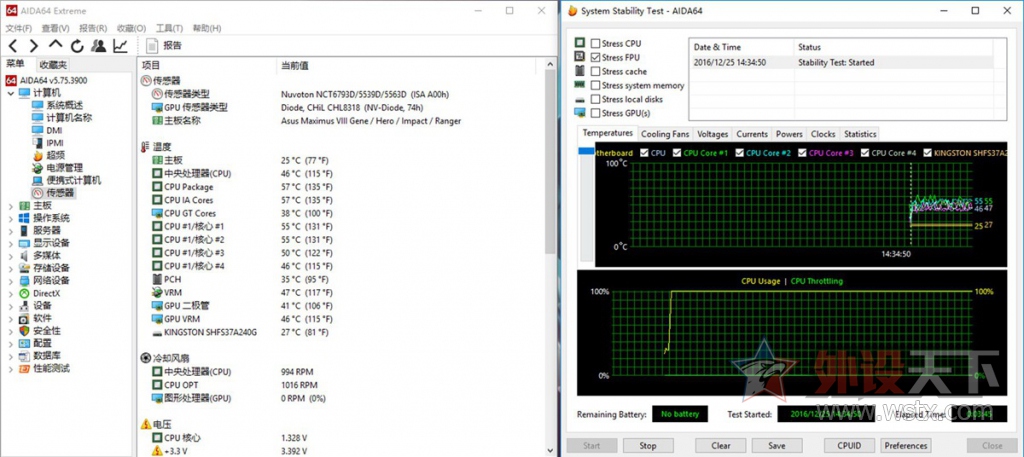Click the Preferences button
The width and height of the screenshot is (1024, 457).
[x=906, y=446]
